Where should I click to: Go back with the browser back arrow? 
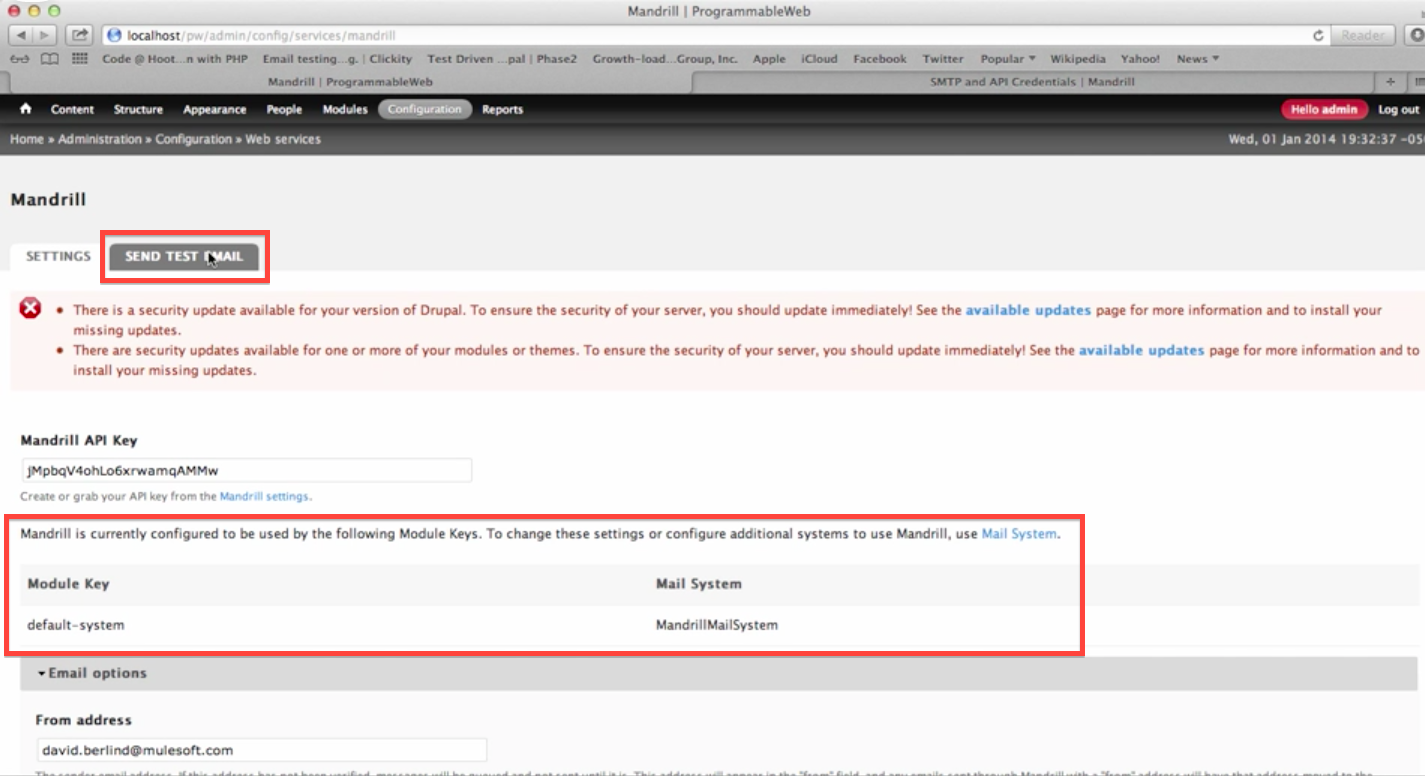click(20, 35)
